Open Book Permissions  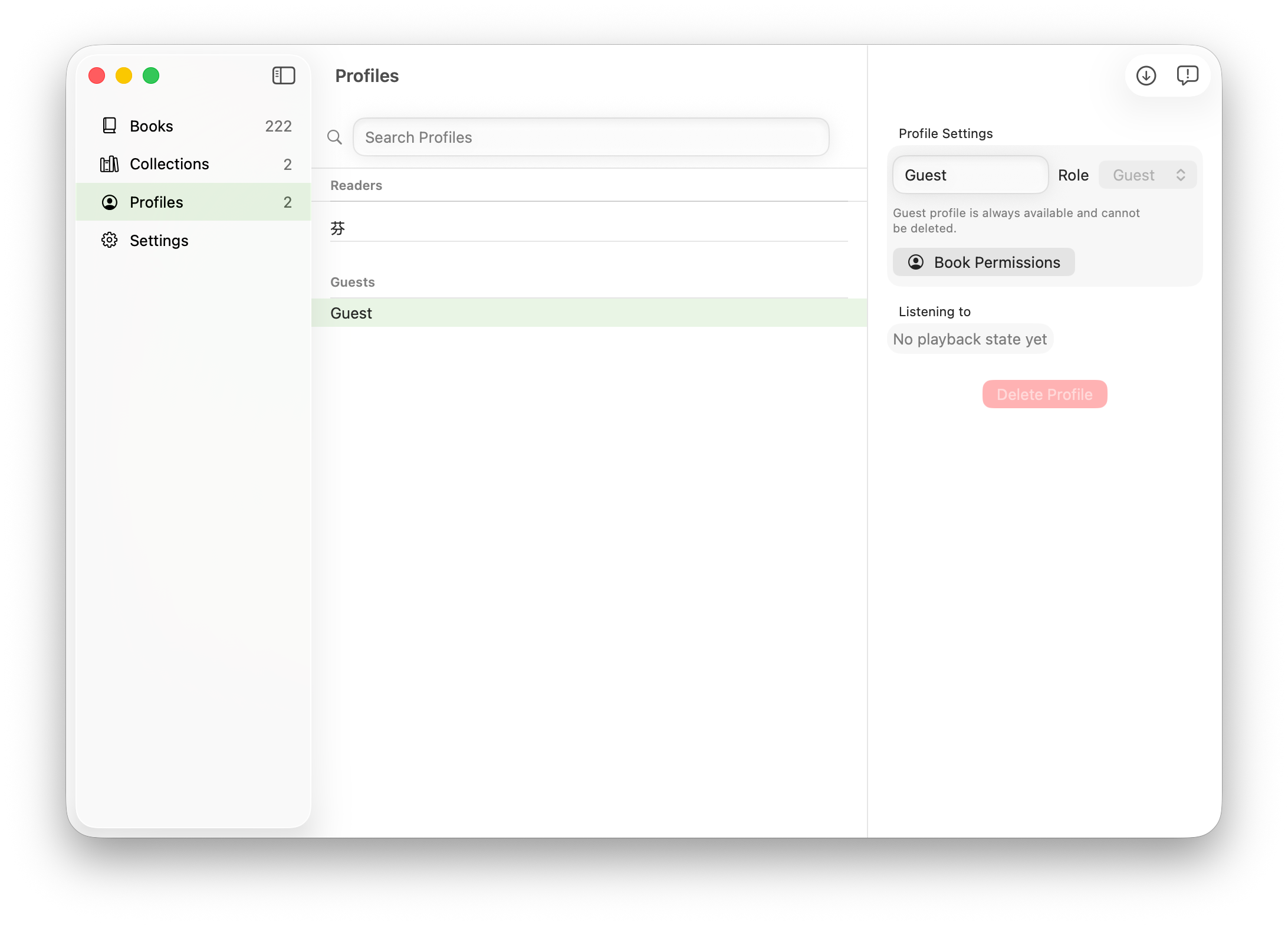click(983, 262)
